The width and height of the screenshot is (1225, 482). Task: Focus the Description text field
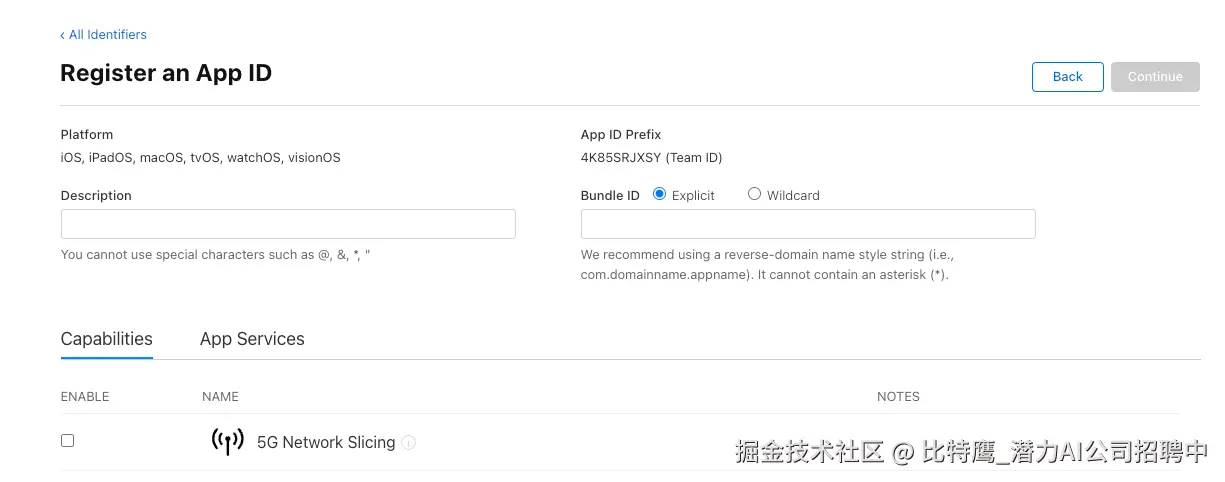(x=288, y=224)
